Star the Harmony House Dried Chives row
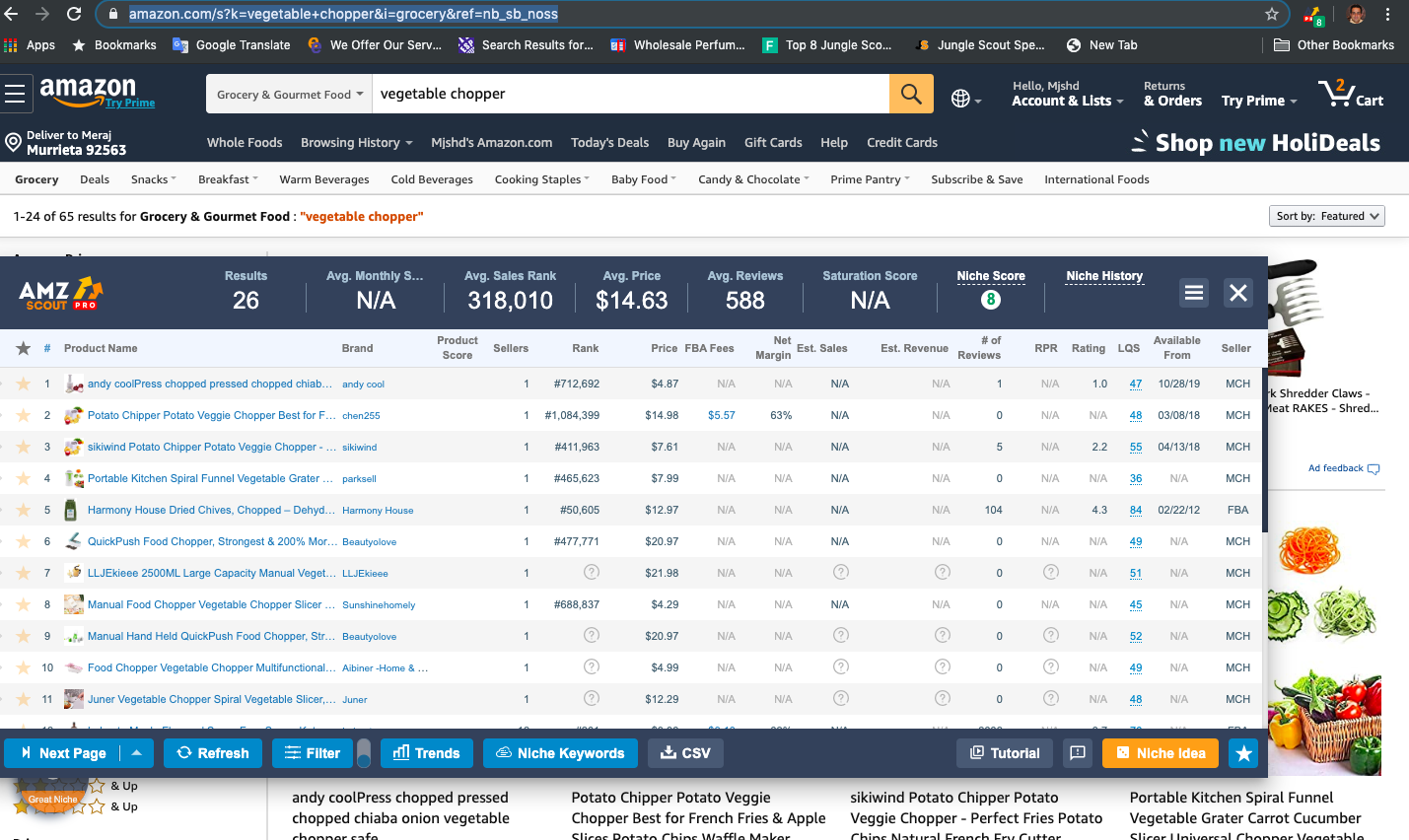Image resolution: width=1409 pixels, height=840 pixels. (23, 510)
